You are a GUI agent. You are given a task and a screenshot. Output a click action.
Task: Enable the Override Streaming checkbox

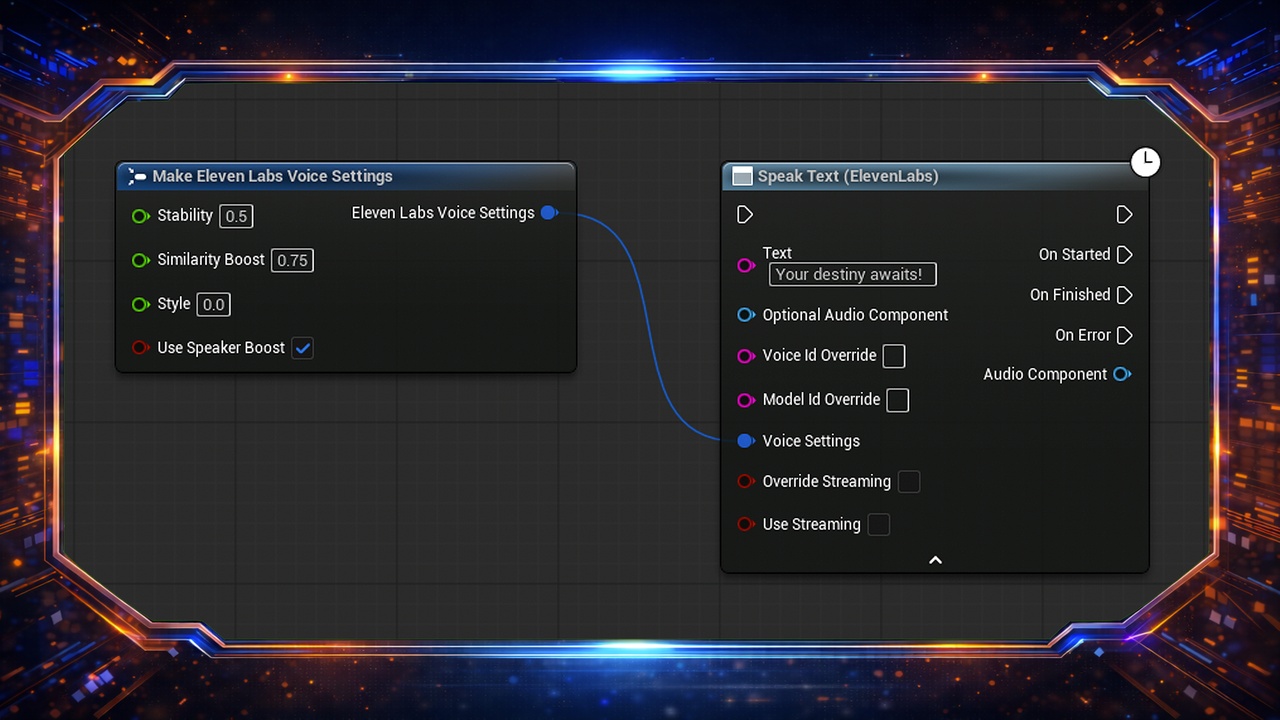pos(908,482)
